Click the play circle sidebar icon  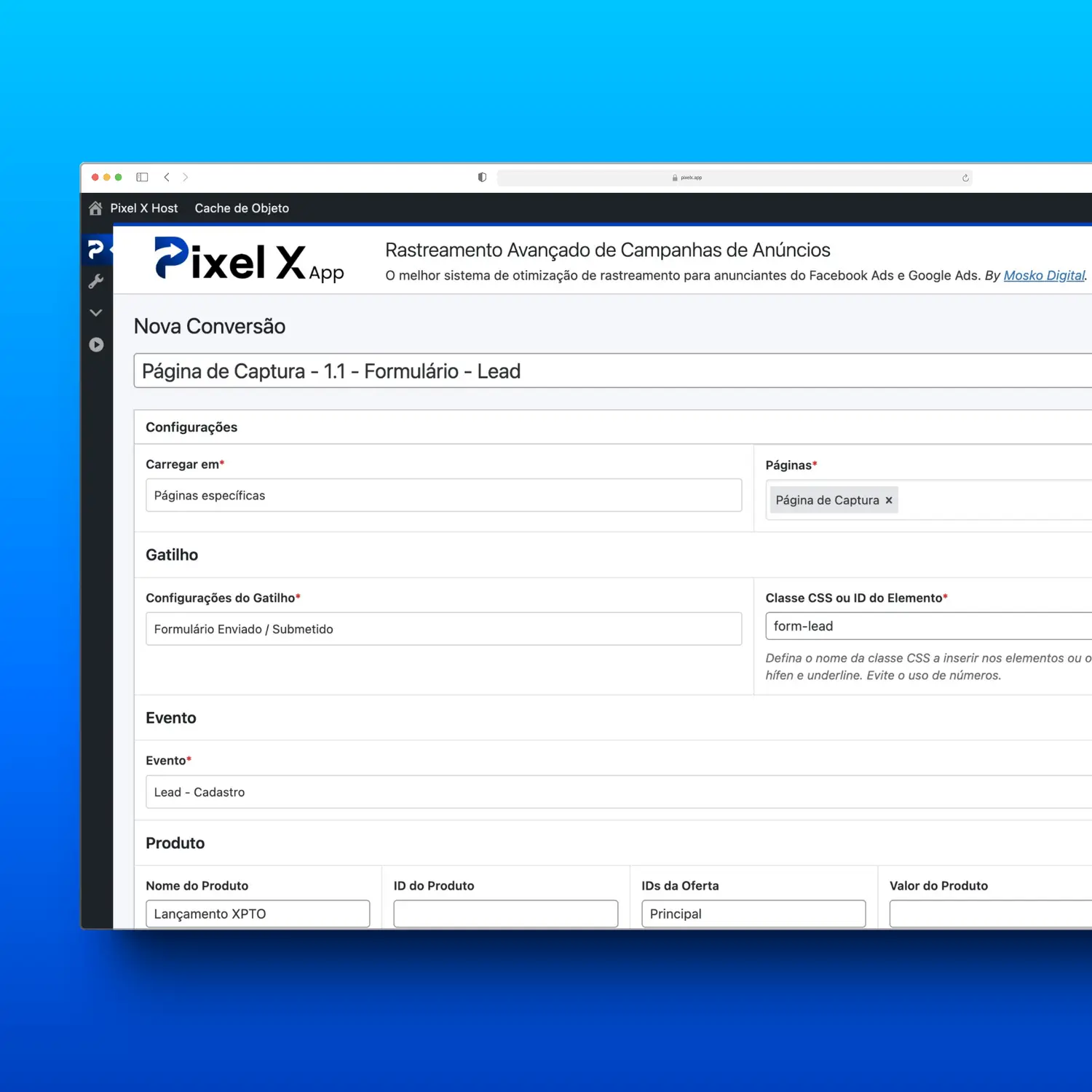96,345
